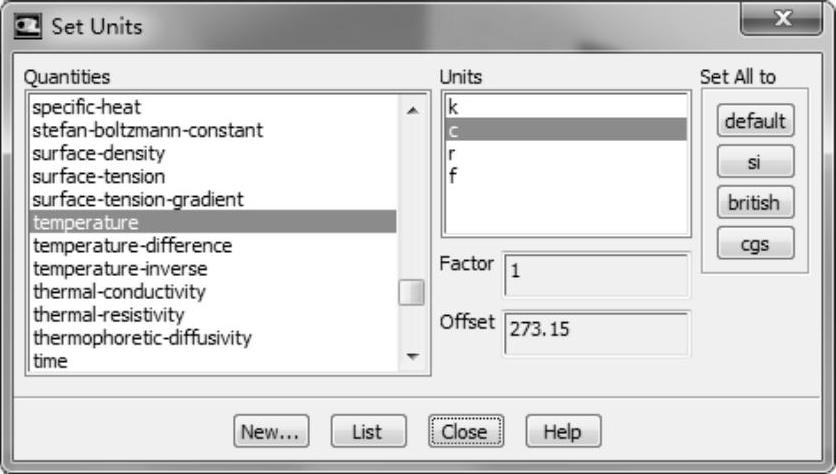Set all units to british
This screenshot has height=474, width=836.
tap(754, 202)
